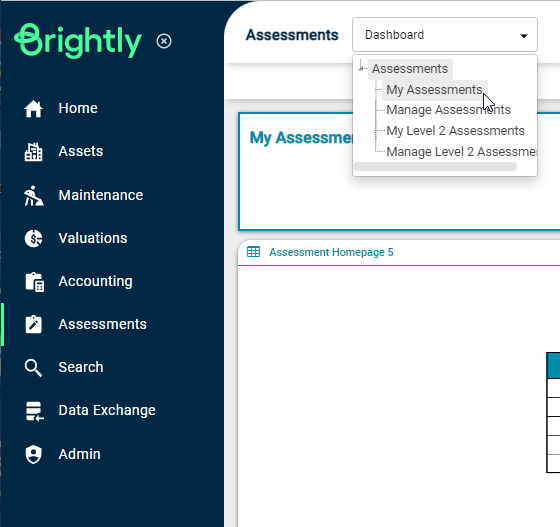Viewport: 560px width, 527px height.
Task: Select the Assessments clipboard pencil icon
Action: pyautogui.click(x=33, y=324)
